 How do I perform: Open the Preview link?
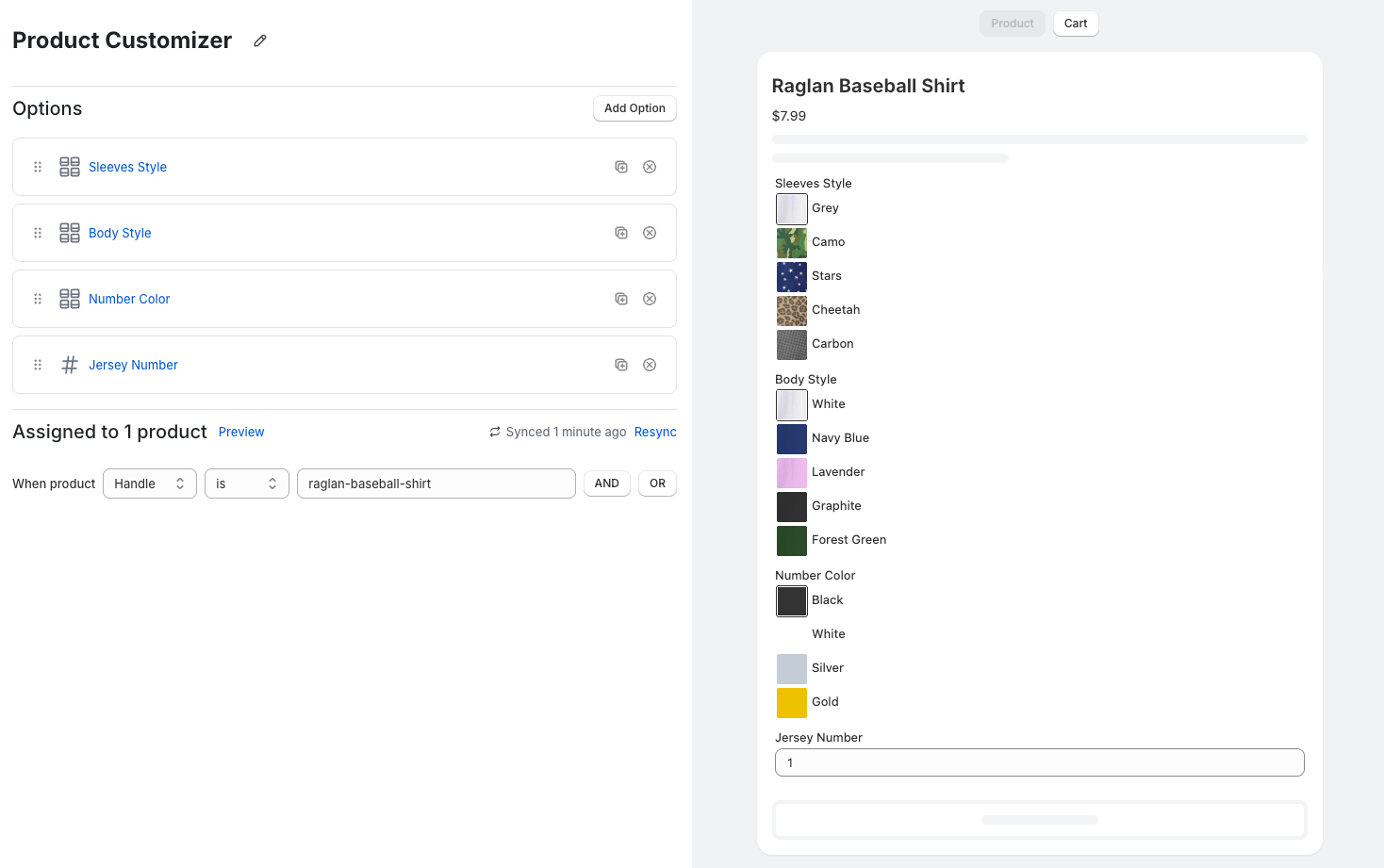(x=241, y=432)
